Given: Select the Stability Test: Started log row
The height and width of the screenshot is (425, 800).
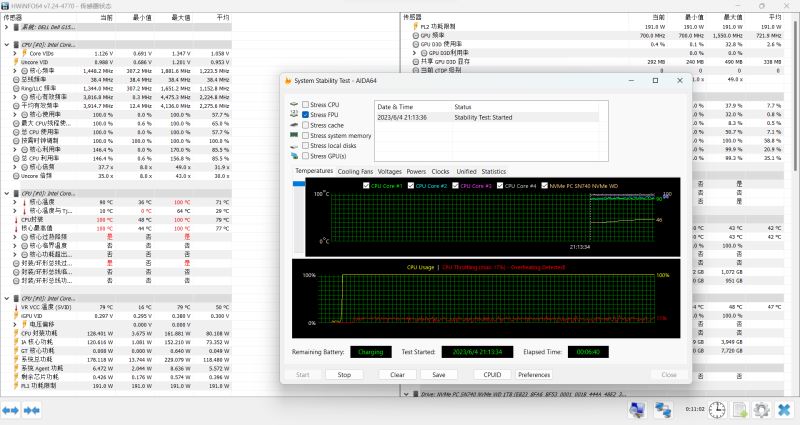Looking at the screenshot, I should (487, 117).
